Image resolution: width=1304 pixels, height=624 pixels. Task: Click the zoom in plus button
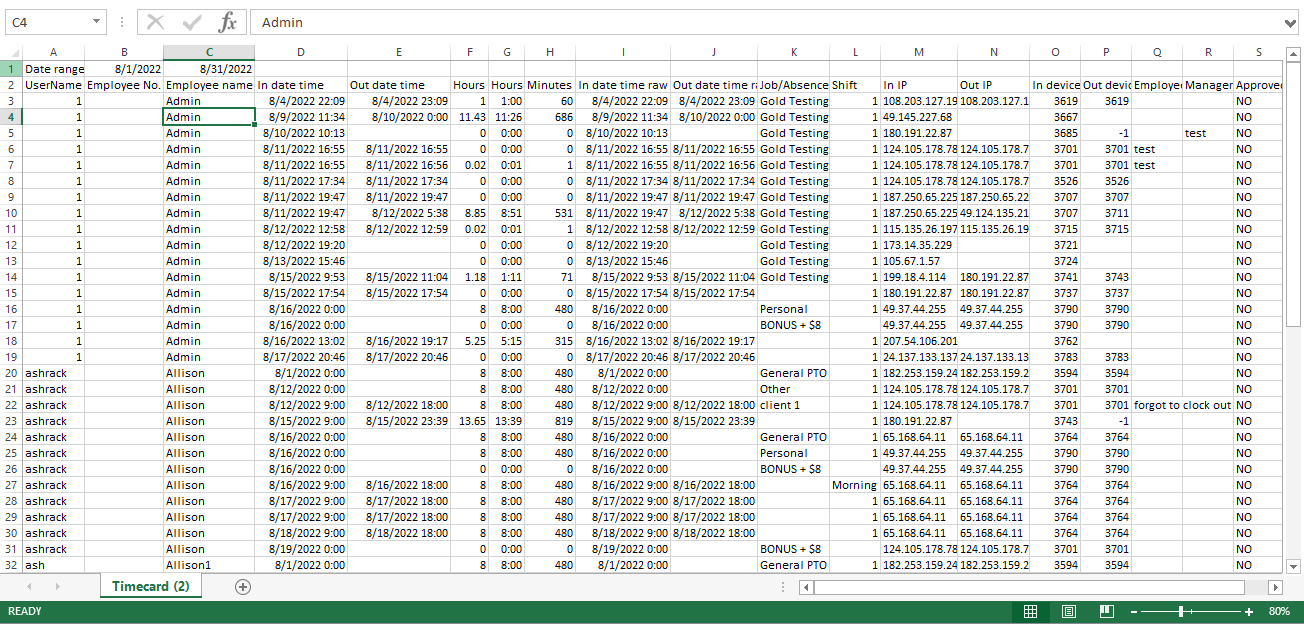(1249, 611)
